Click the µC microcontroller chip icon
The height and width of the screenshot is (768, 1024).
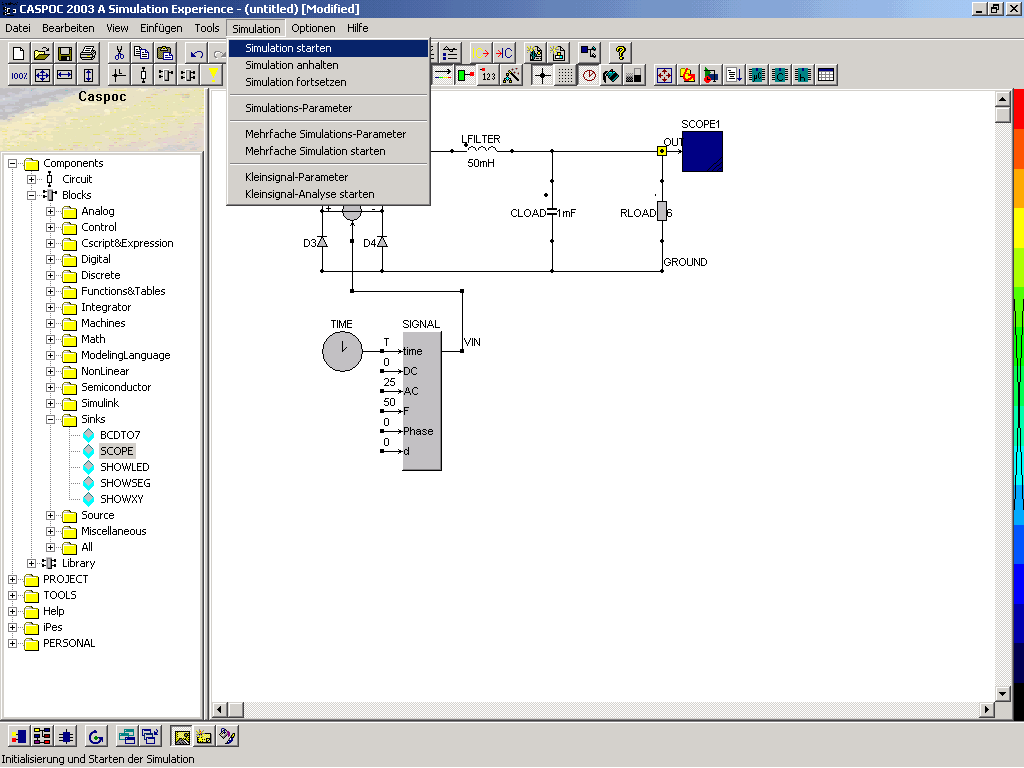(757, 75)
